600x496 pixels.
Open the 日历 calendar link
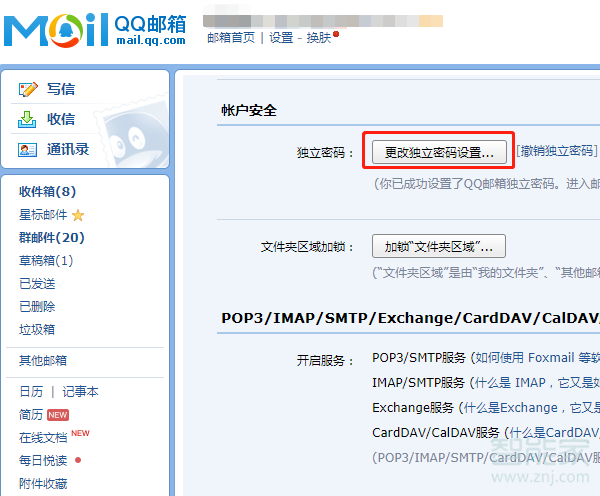point(31,391)
